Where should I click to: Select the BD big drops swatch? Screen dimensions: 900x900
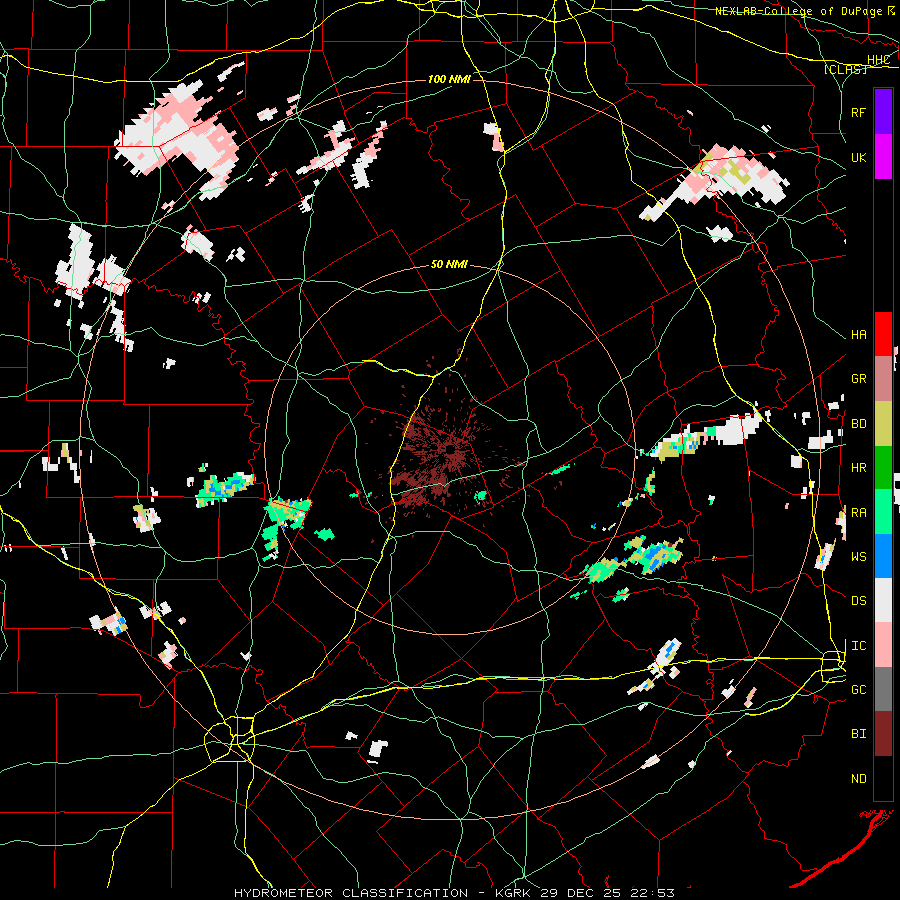pyautogui.click(x=883, y=424)
